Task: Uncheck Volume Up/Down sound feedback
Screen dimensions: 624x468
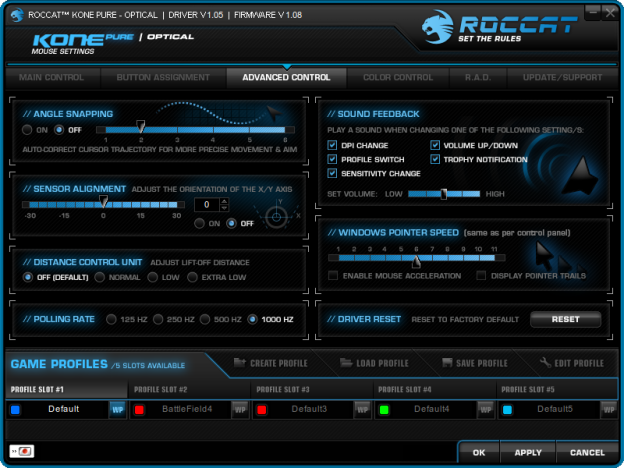Action: tap(435, 145)
